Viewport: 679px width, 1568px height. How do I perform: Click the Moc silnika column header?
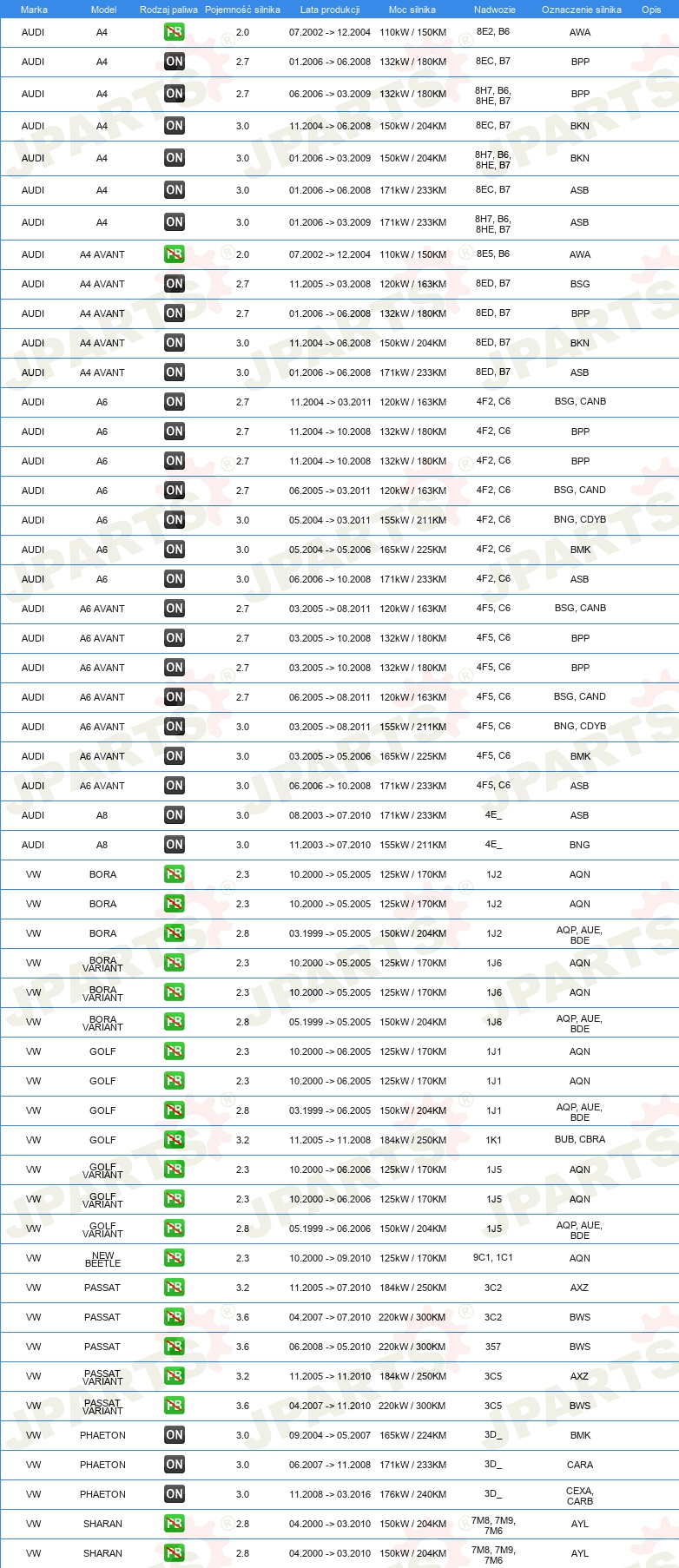pyautogui.click(x=412, y=10)
